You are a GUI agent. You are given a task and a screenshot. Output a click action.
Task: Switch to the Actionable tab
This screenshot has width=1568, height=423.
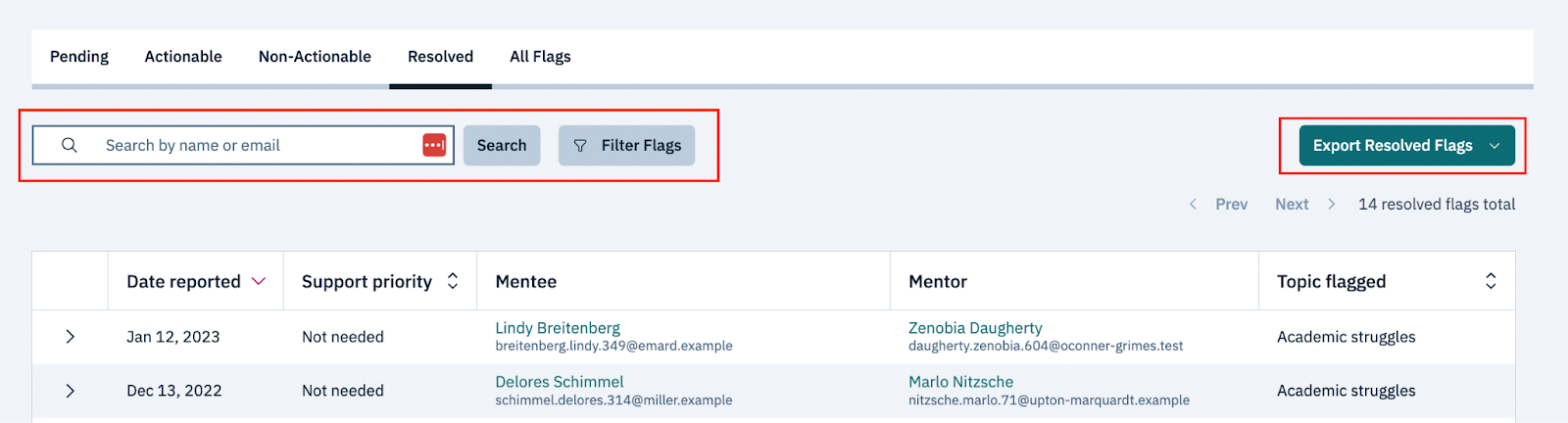pos(183,57)
